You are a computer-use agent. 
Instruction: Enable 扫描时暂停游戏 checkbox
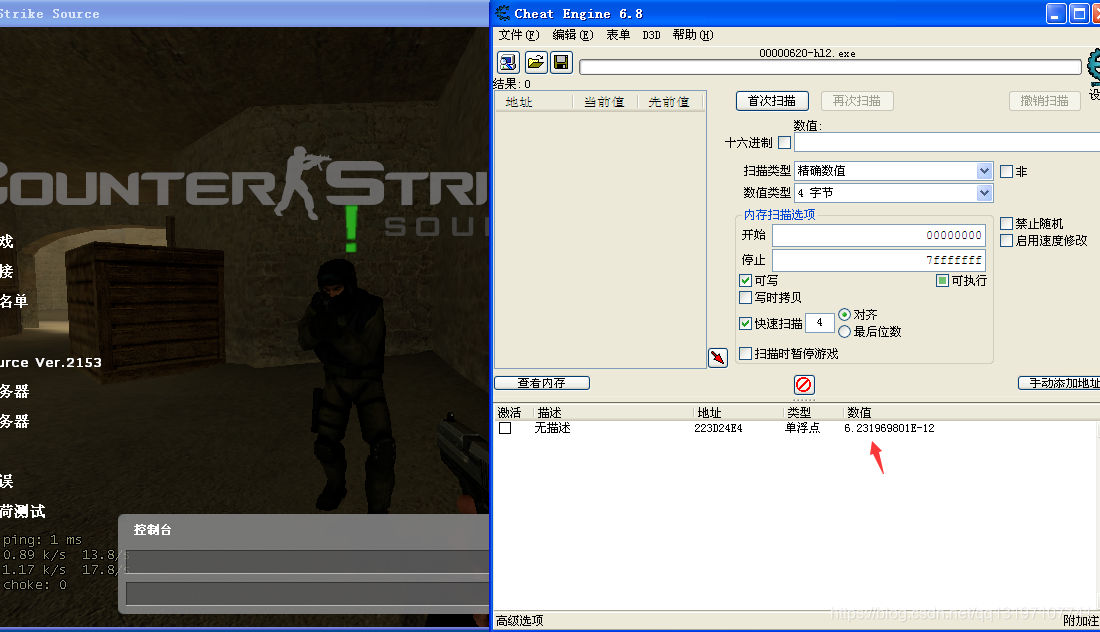746,354
